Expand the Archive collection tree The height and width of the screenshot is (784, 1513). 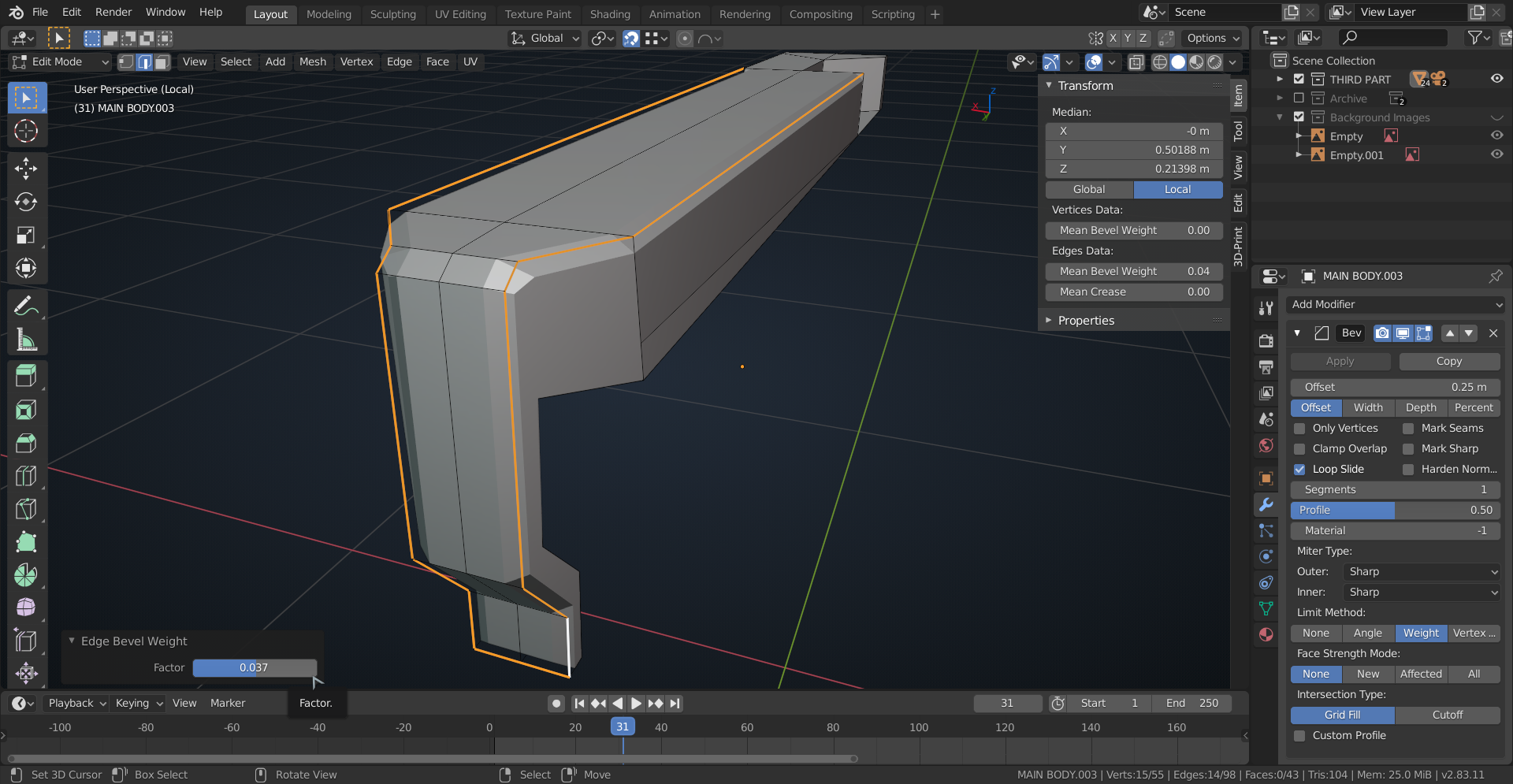[1280, 98]
